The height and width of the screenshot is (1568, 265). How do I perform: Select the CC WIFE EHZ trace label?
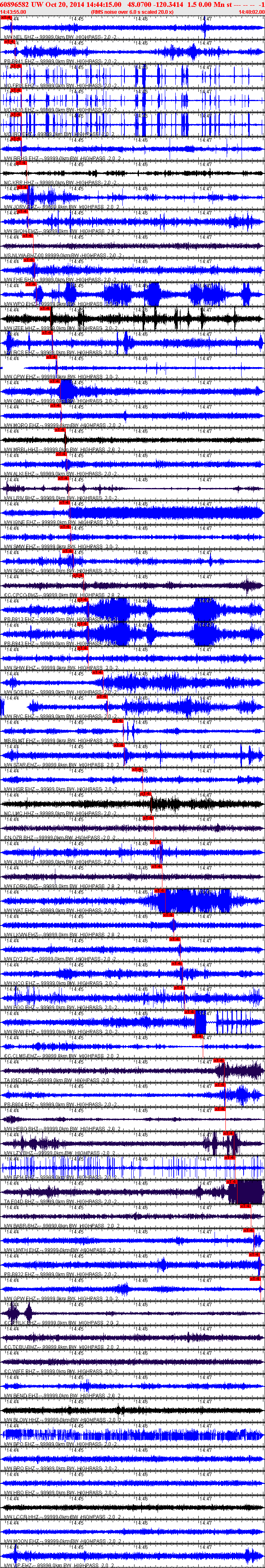pyautogui.click(x=60, y=1371)
